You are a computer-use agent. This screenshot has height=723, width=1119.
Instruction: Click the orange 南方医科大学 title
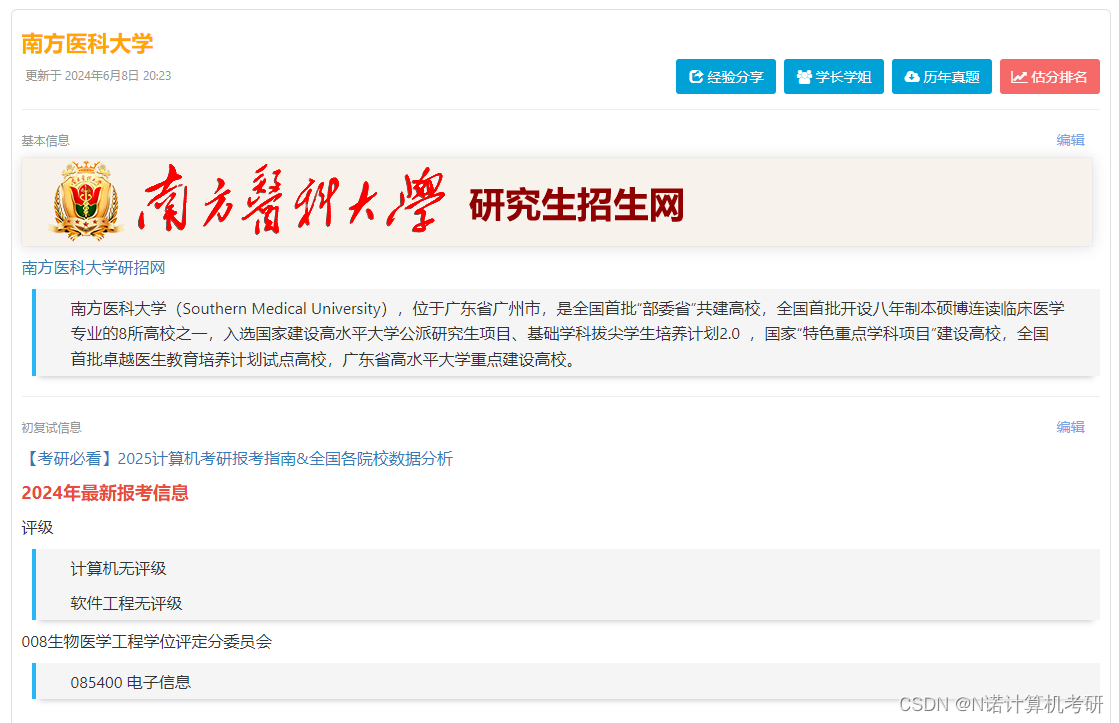(87, 44)
